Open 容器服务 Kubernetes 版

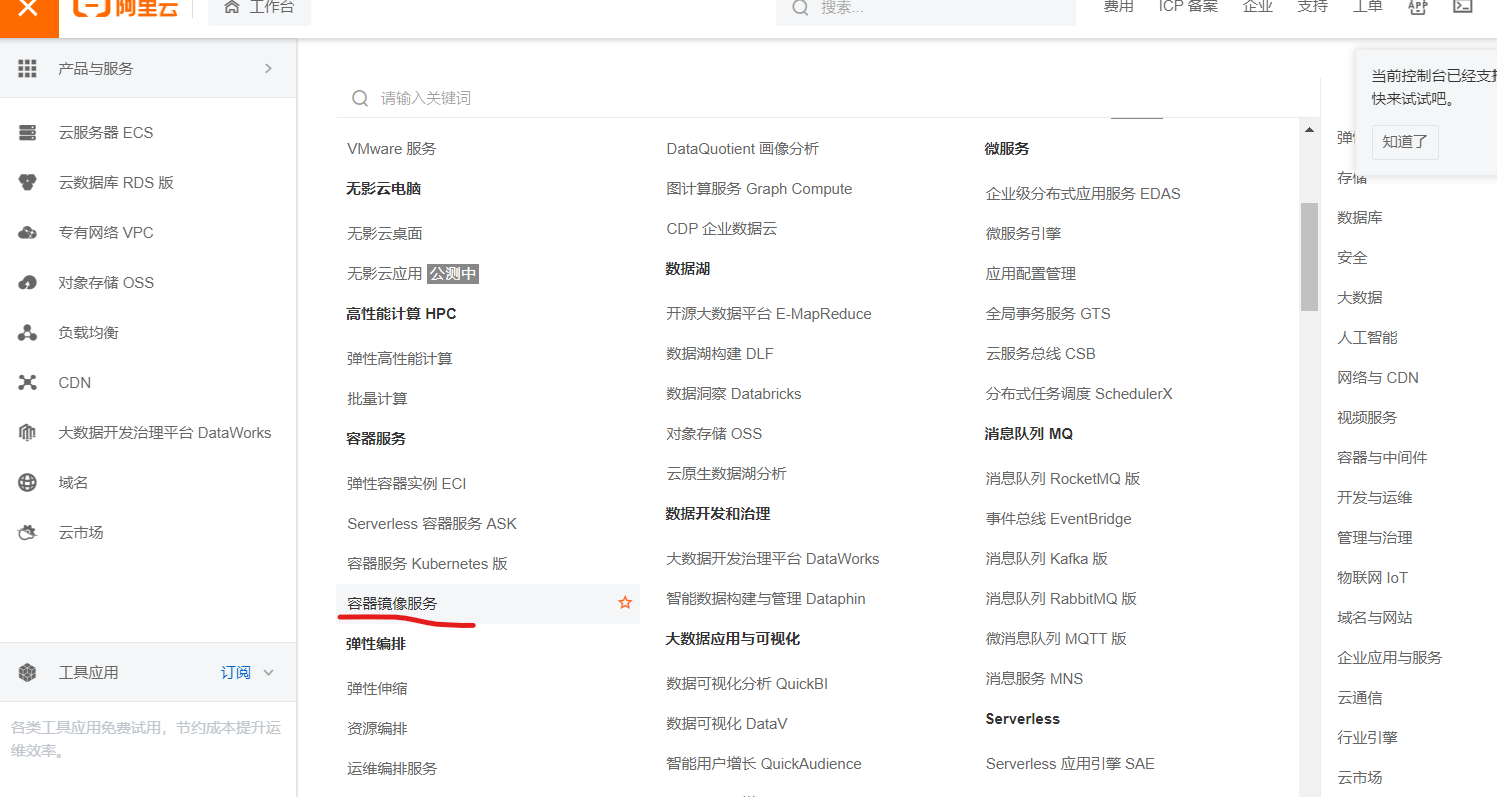click(x=427, y=564)
